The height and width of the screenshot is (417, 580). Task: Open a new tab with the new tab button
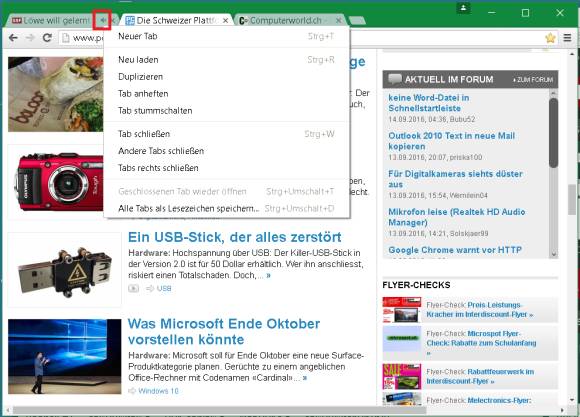point(357,20)
